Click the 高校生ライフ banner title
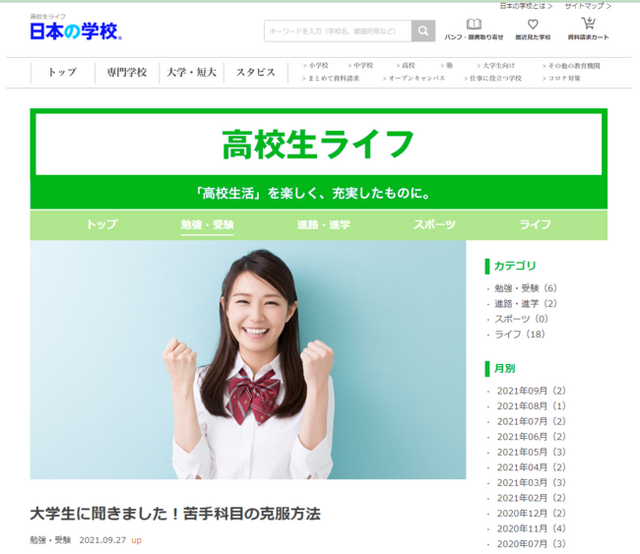The width and height of the screenshot is (640, 554). [318, 144]
